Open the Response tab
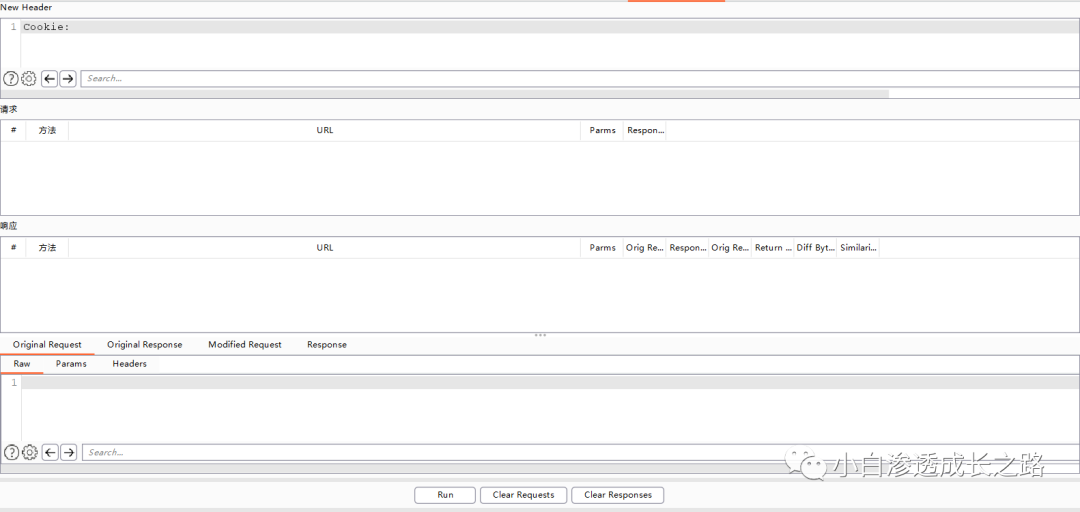The image size is (1080, 512). 327,345
